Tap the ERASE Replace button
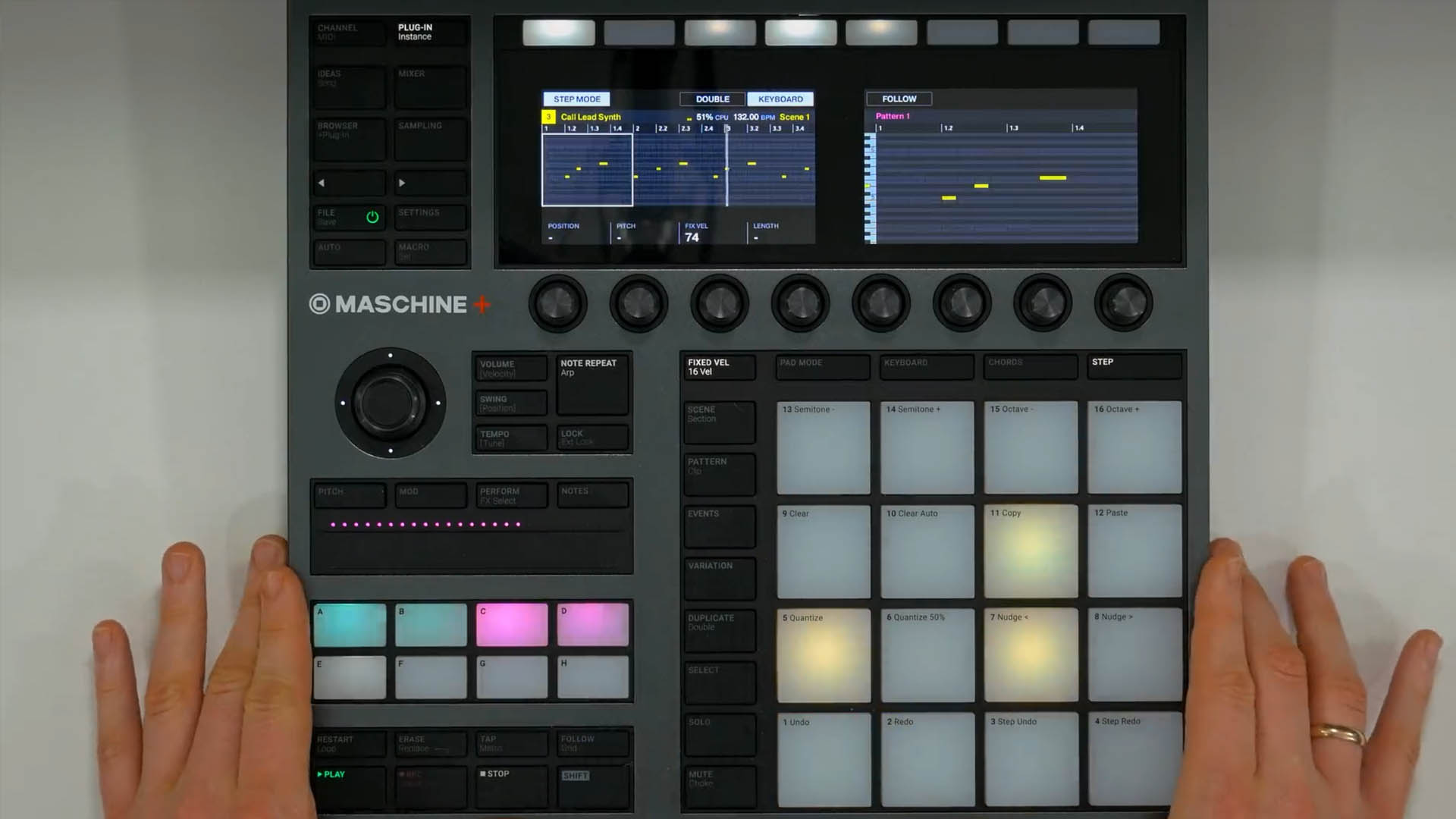The image size is (1456, 819). pos(430,743)
